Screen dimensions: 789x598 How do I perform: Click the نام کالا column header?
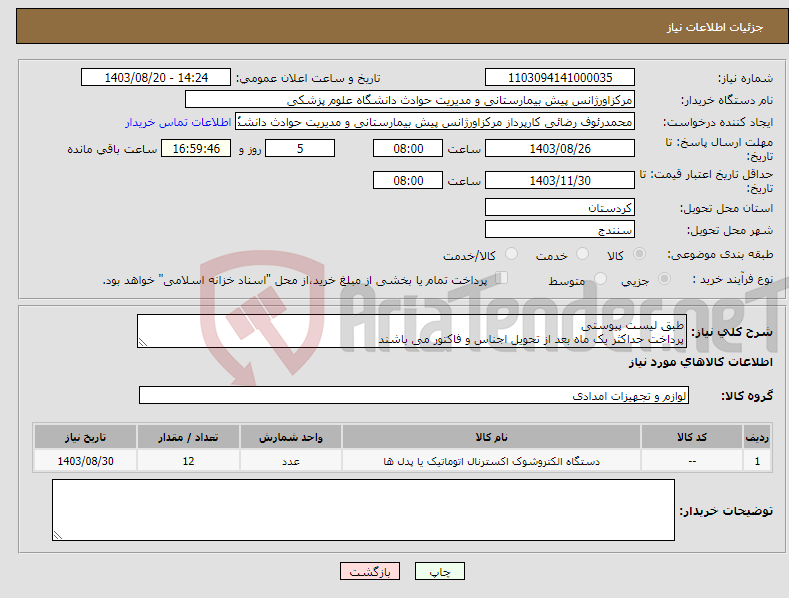(491, 437)
